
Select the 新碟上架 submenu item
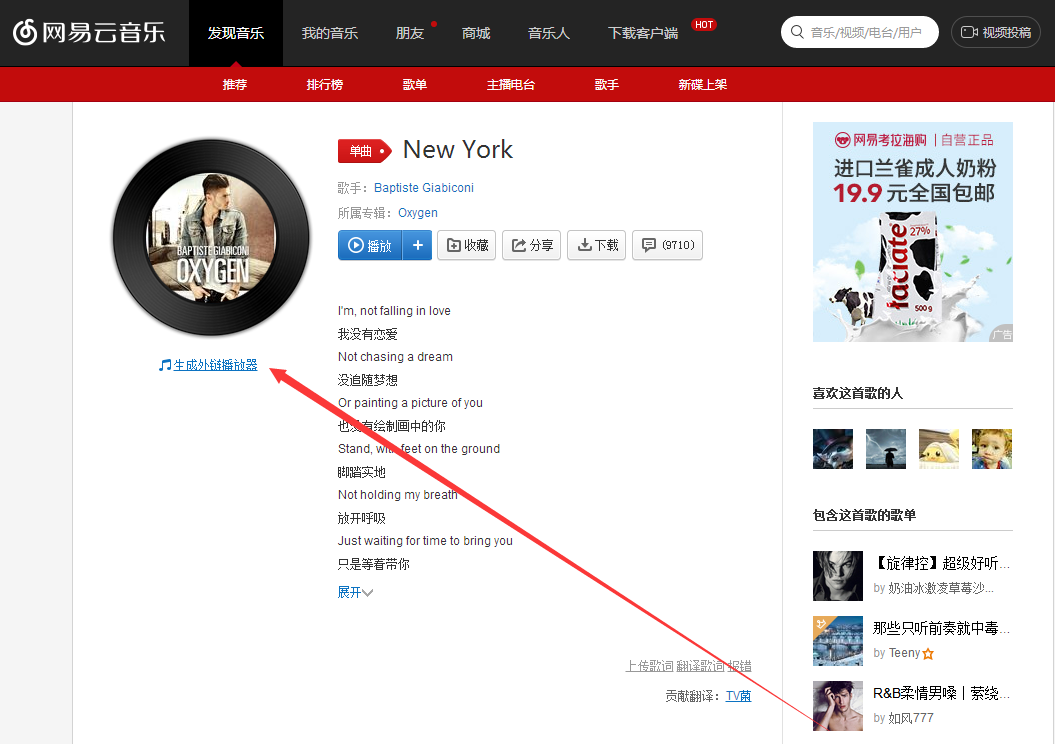point(702,85)
